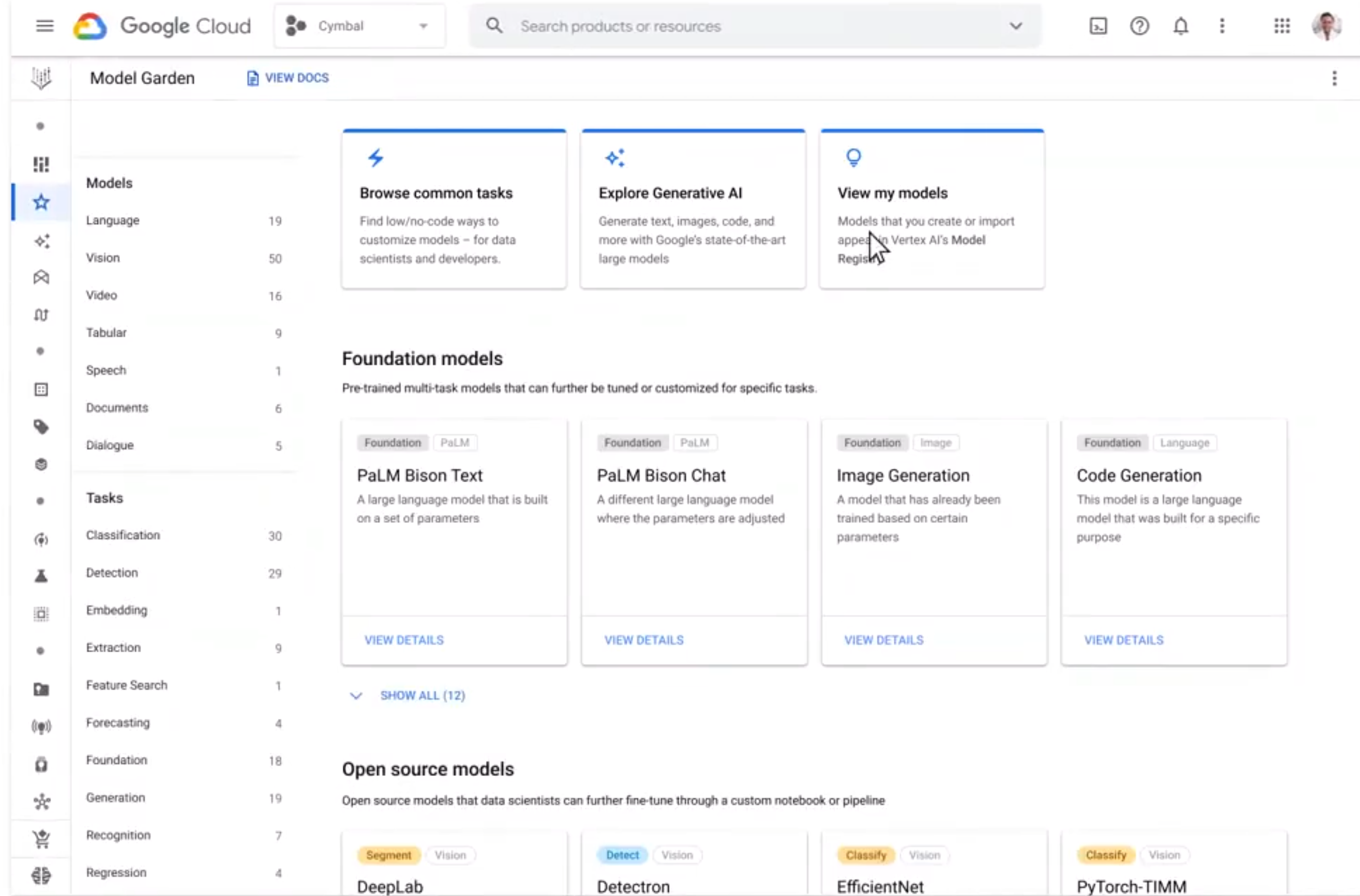Expand SHOW ALL (12) foundation models
This screenshot has width=1360, height=896.
pyautogui.click(x=408, y=695)
